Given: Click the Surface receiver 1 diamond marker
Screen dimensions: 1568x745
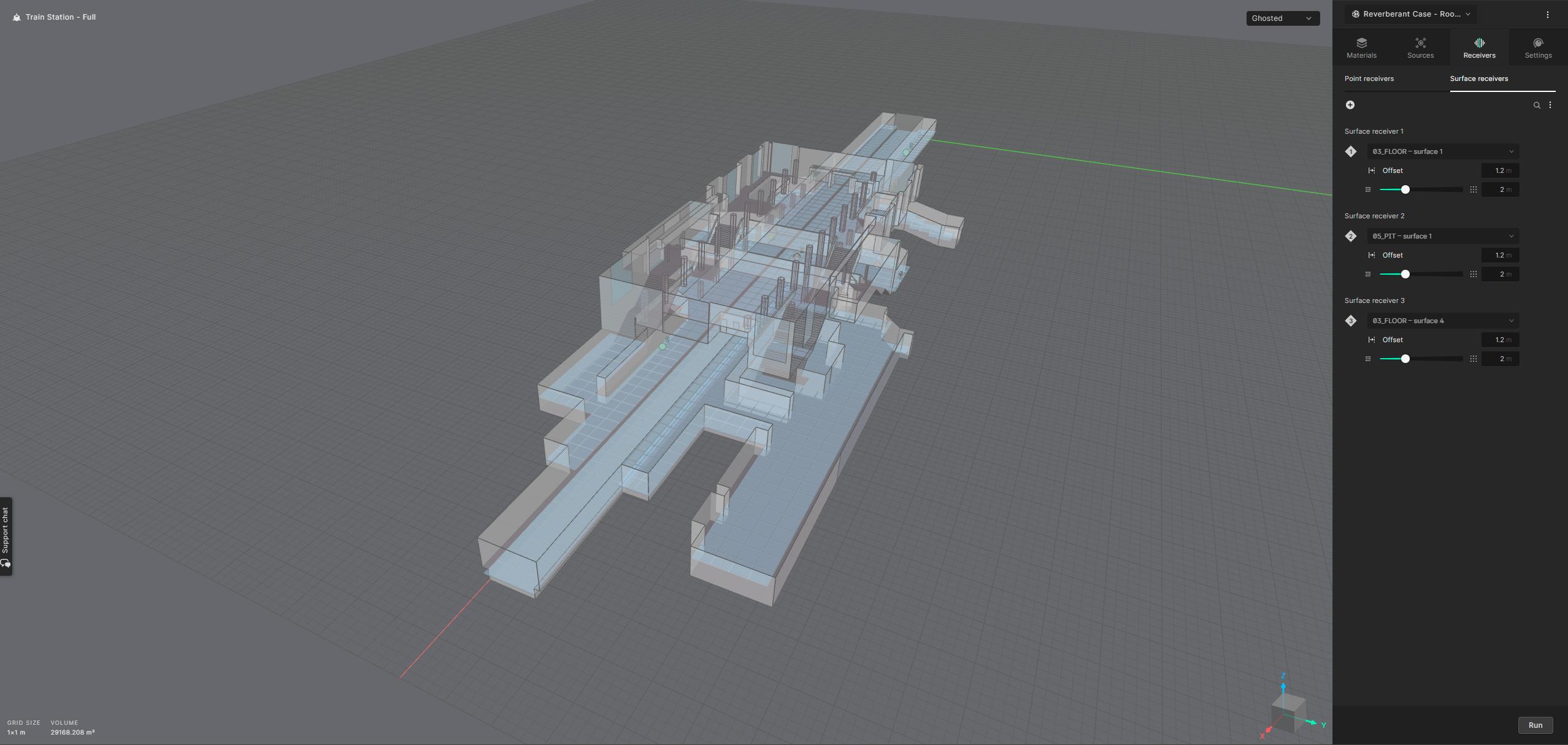Looking at the screenshot, I should point(1351,151).
